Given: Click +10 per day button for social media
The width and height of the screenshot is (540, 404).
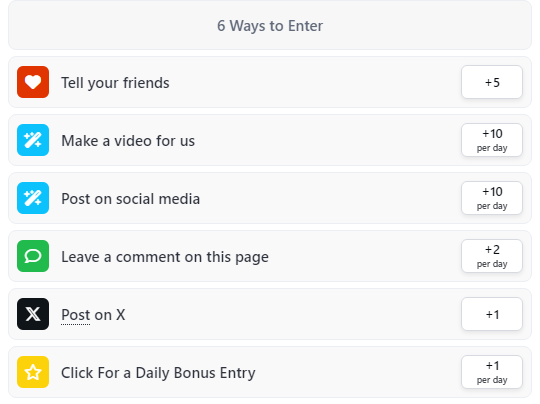Looking at the screenshot, I should [x=492, y=198].
